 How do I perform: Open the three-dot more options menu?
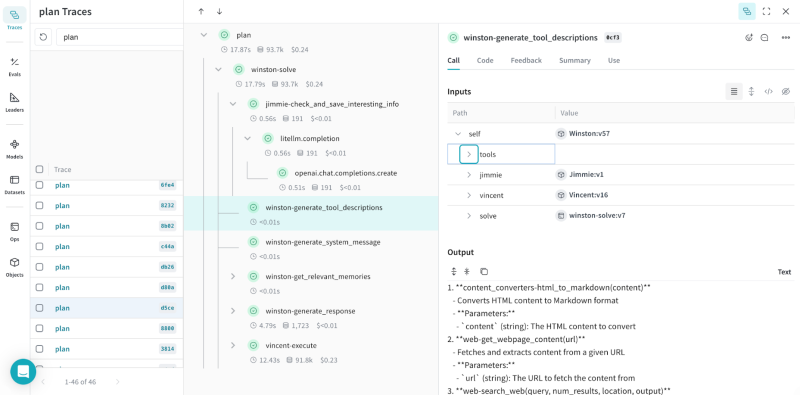click(x=786, y=38)
